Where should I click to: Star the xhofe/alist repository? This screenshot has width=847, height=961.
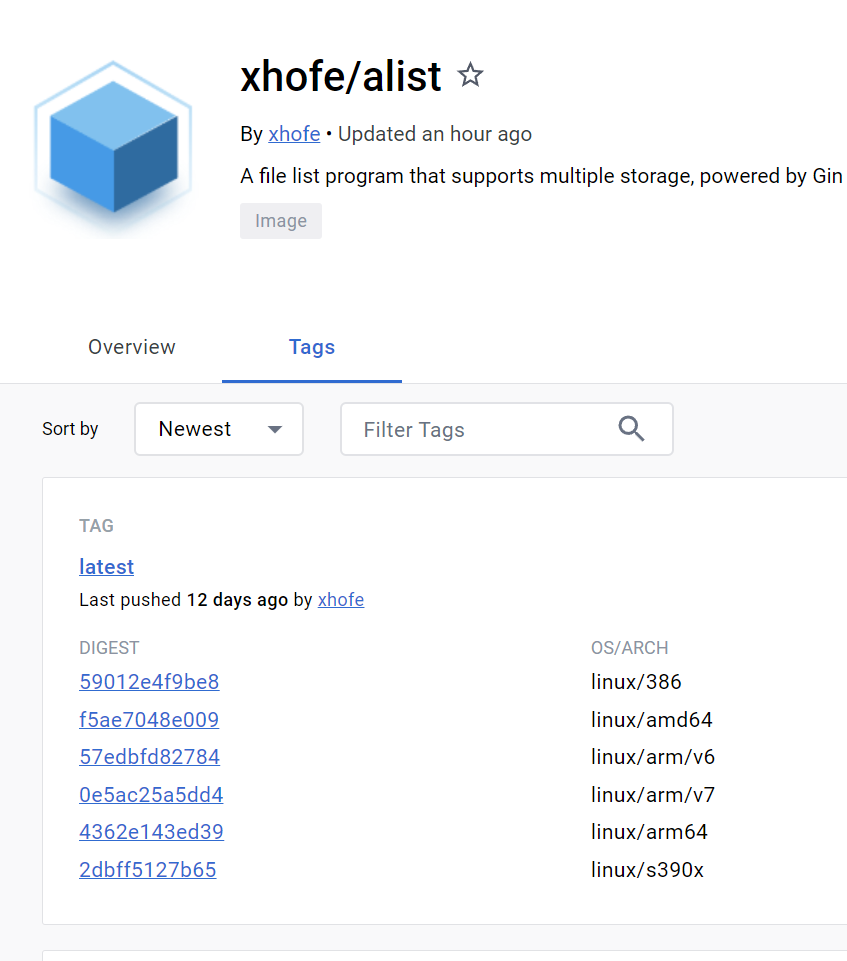tap(470, 75)
